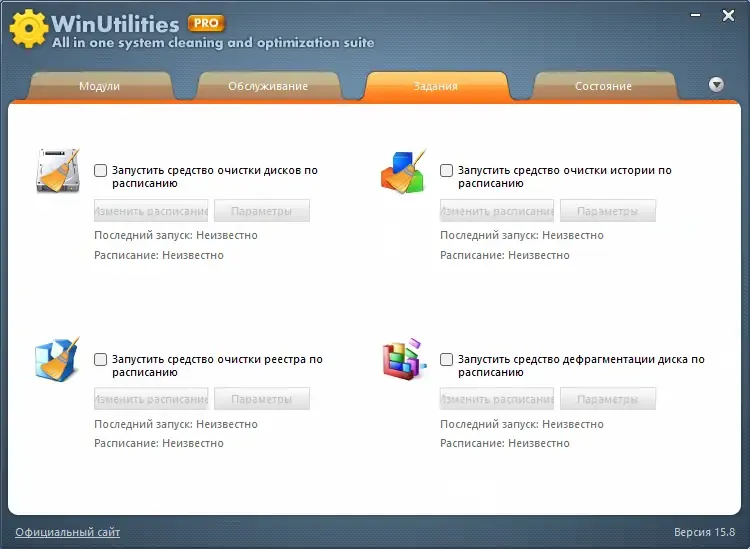
Task: Enable scheduled history cleaner checkbox
Action: click(x=446, y=170)
